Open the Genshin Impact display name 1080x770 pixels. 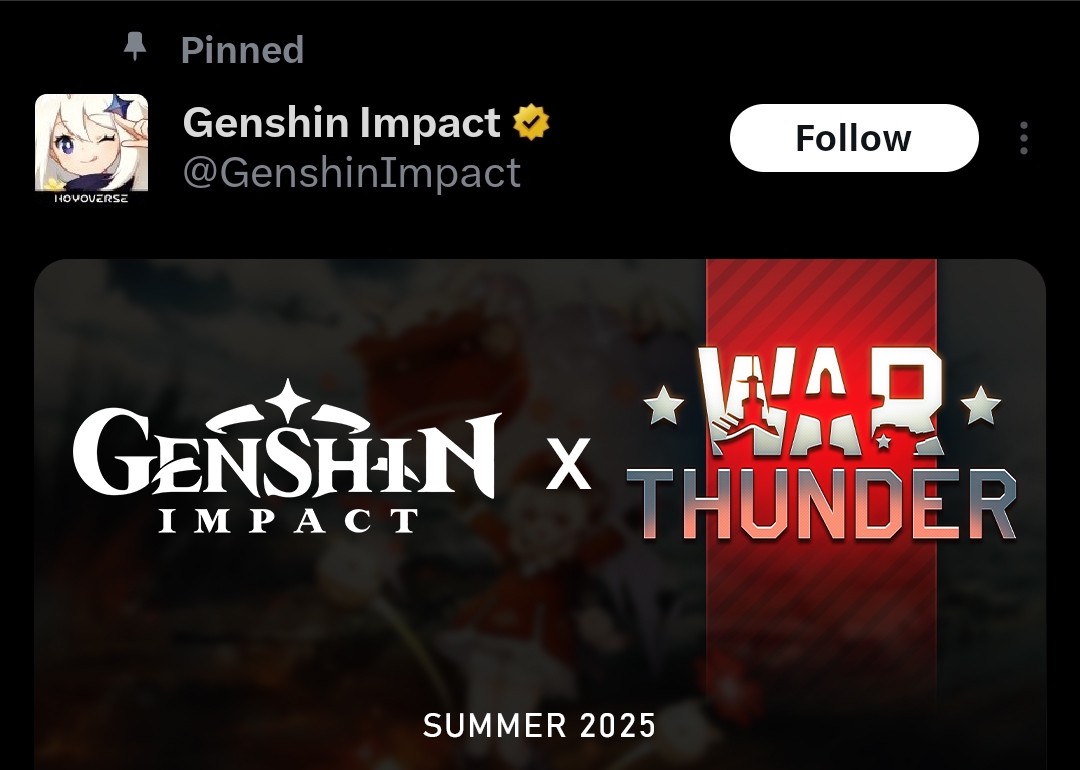coord(342,123)
